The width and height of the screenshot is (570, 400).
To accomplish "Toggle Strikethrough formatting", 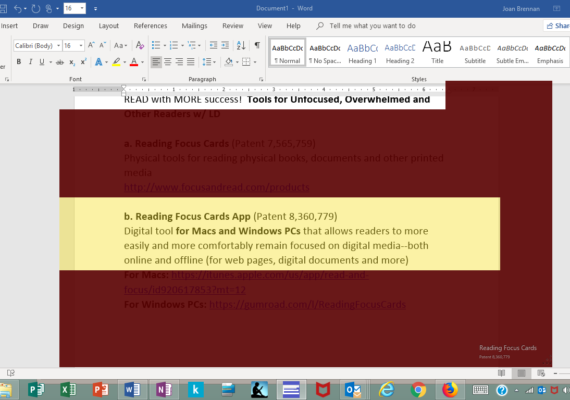I will tap(60, 62).
